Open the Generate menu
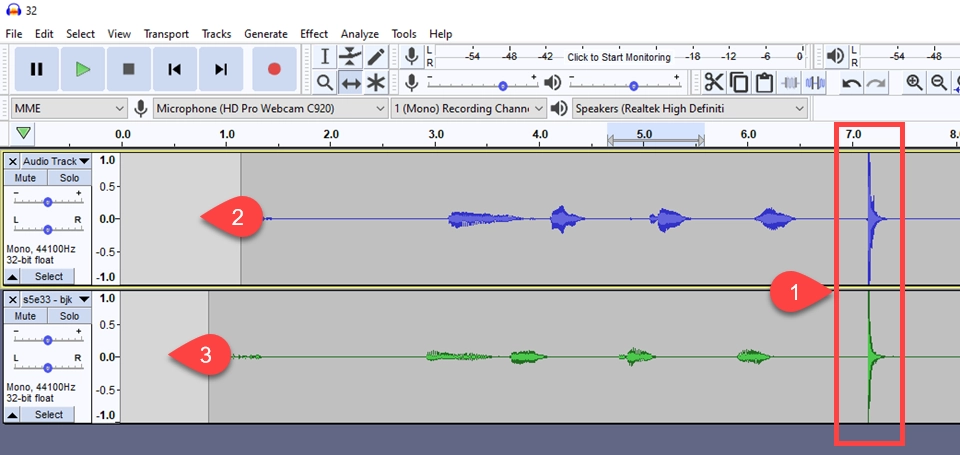Screen dimensions: 960x455 coord(265,34)
